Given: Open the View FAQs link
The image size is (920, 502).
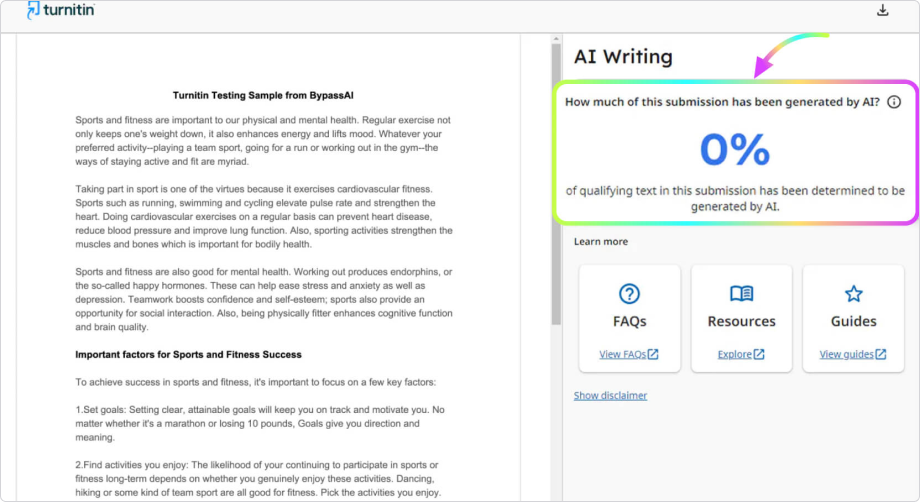Looking at the screenshot, I should 628,354.
